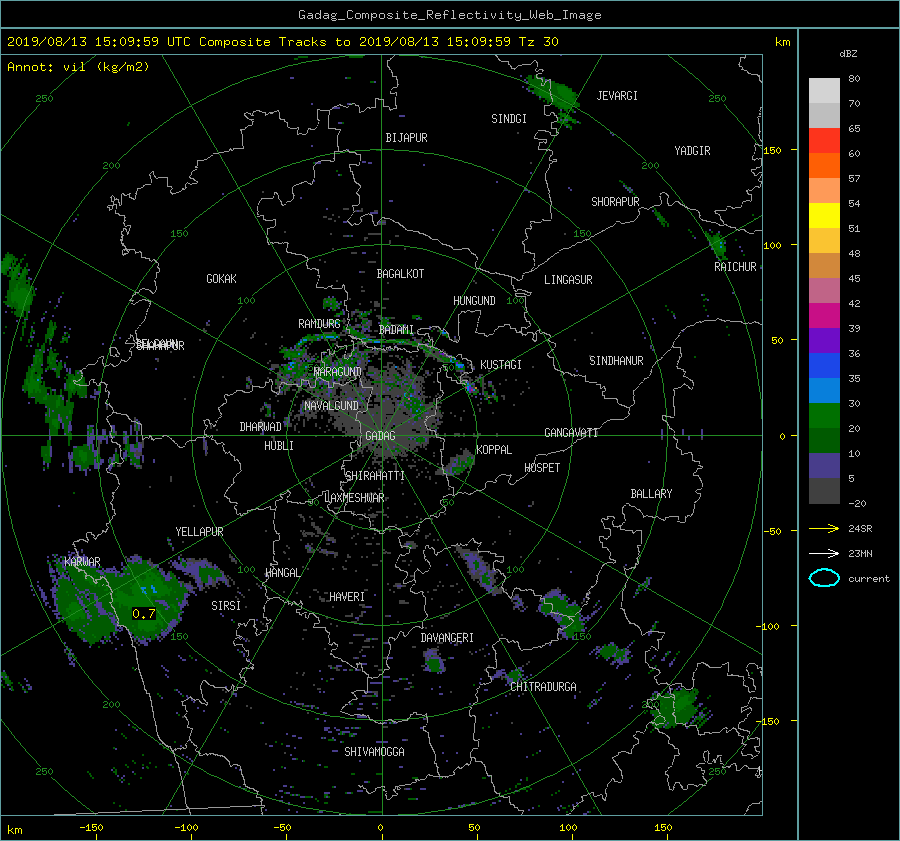
Task: Select the 39 dBZ magenta color swatch
Action: coord(824,315)
